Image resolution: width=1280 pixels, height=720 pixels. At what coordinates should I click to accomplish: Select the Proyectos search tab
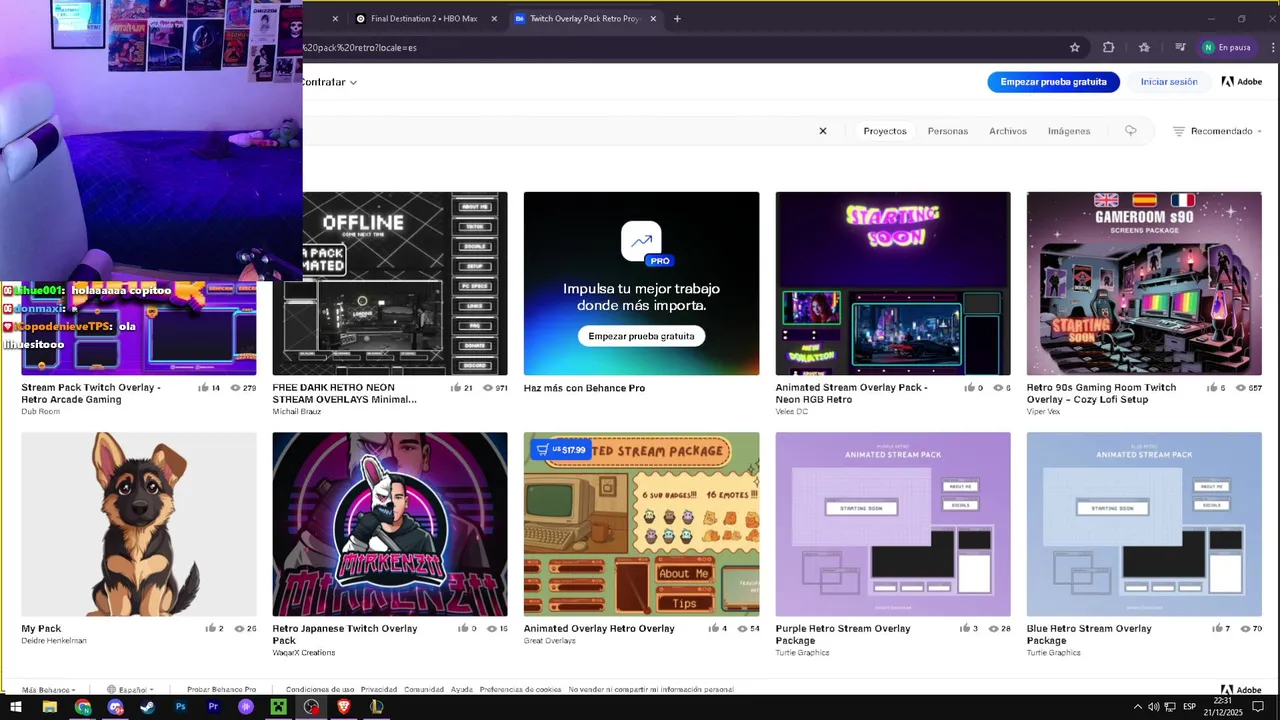click(x=885, y=131)
